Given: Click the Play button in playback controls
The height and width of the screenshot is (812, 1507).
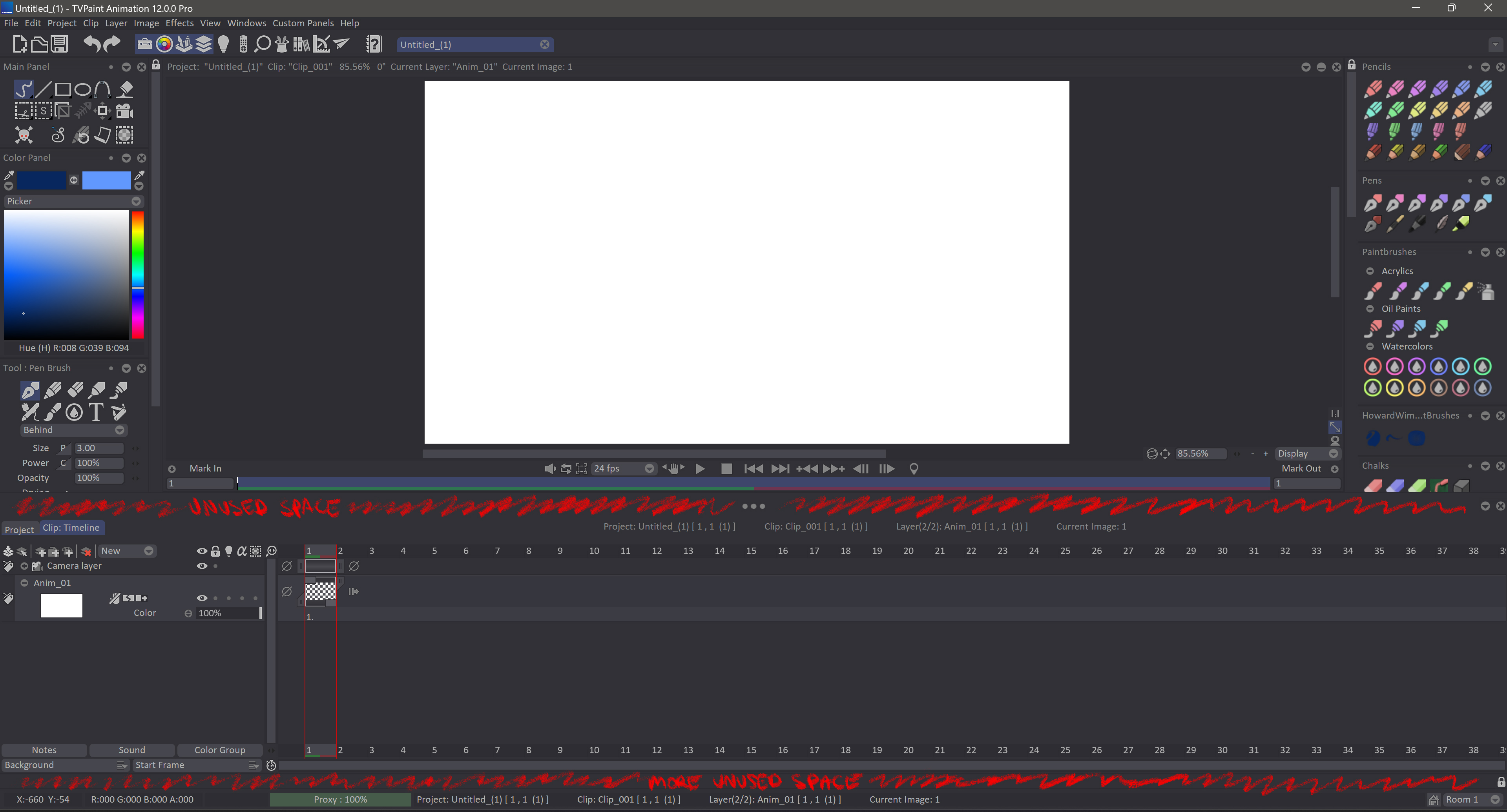Looking at the screenshot, I should point(700,469).
